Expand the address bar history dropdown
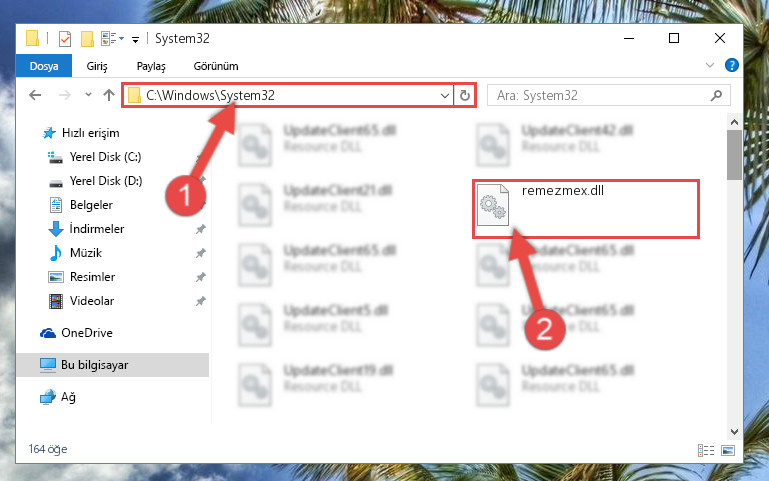769x481 pixels. (444, 95)
